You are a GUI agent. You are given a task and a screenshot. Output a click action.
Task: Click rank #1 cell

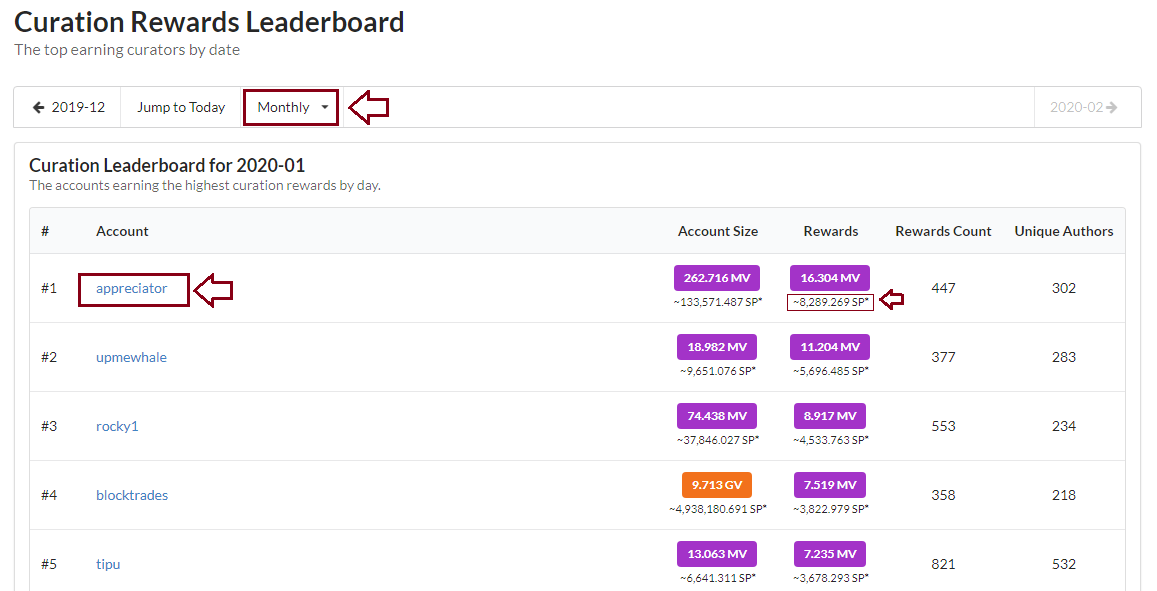point(49,288)
